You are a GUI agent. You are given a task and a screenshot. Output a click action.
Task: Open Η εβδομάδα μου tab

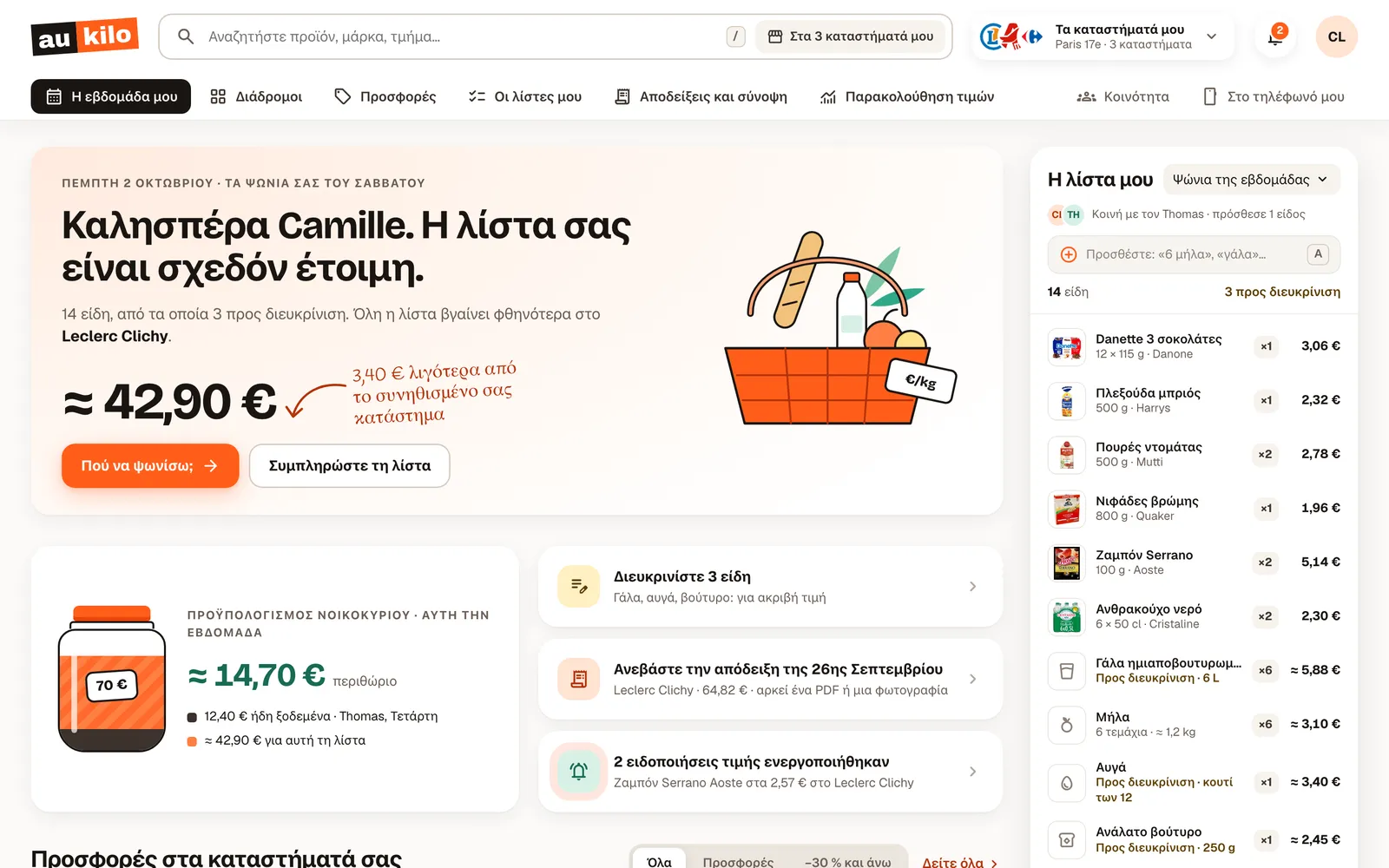(x=111, y=96)
